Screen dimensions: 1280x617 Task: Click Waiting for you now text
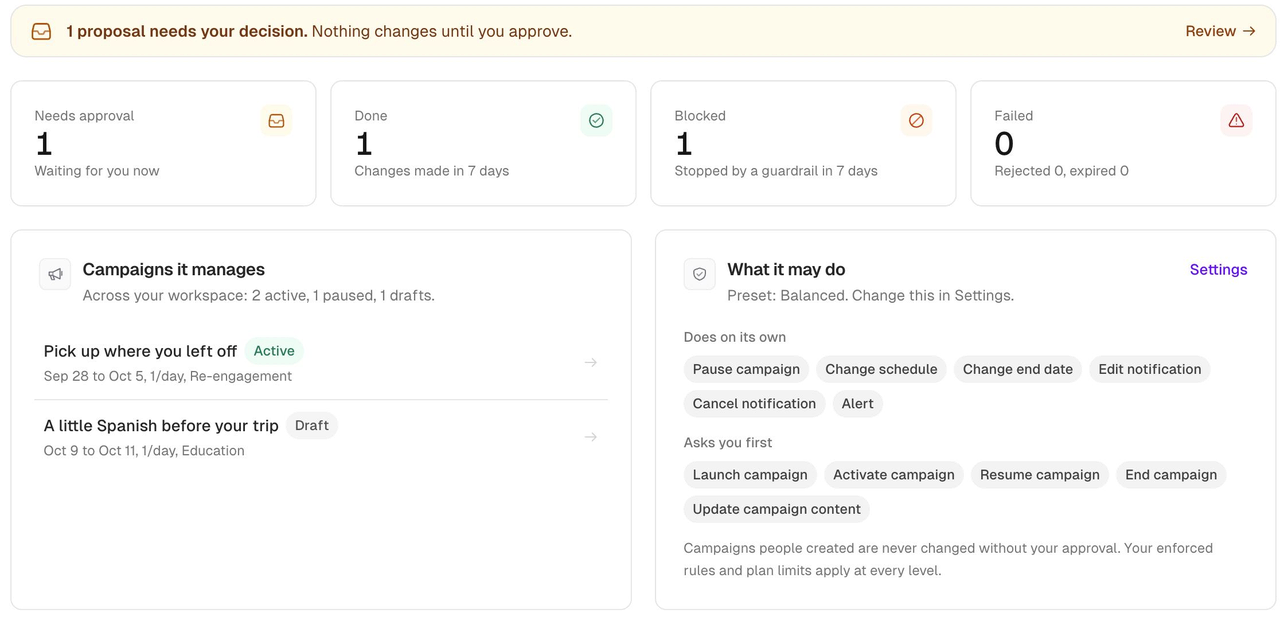[97, 171]
